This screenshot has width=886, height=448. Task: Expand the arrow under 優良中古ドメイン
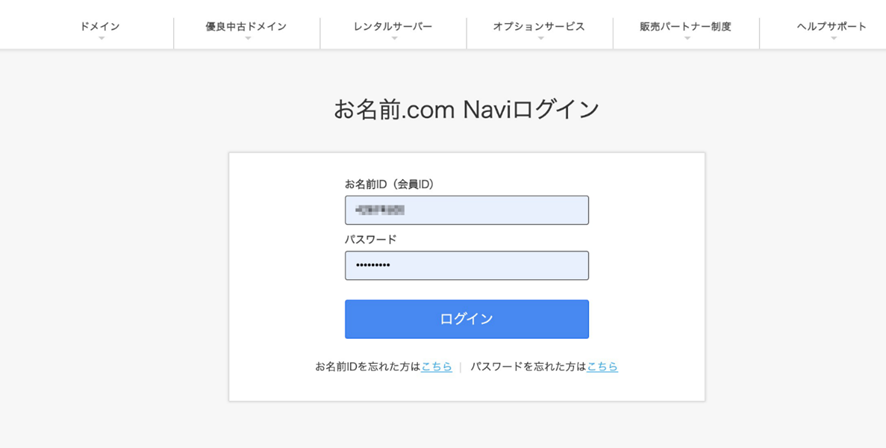click(248, 38)
